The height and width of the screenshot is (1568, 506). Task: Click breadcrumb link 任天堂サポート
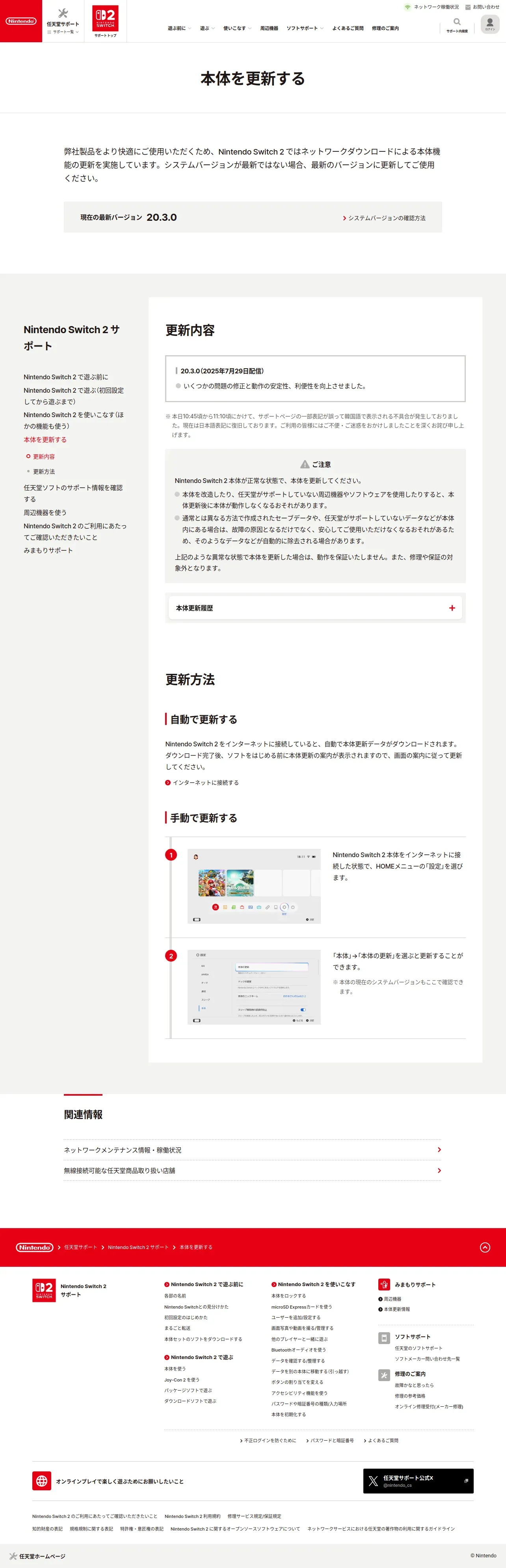[80, 1247]
